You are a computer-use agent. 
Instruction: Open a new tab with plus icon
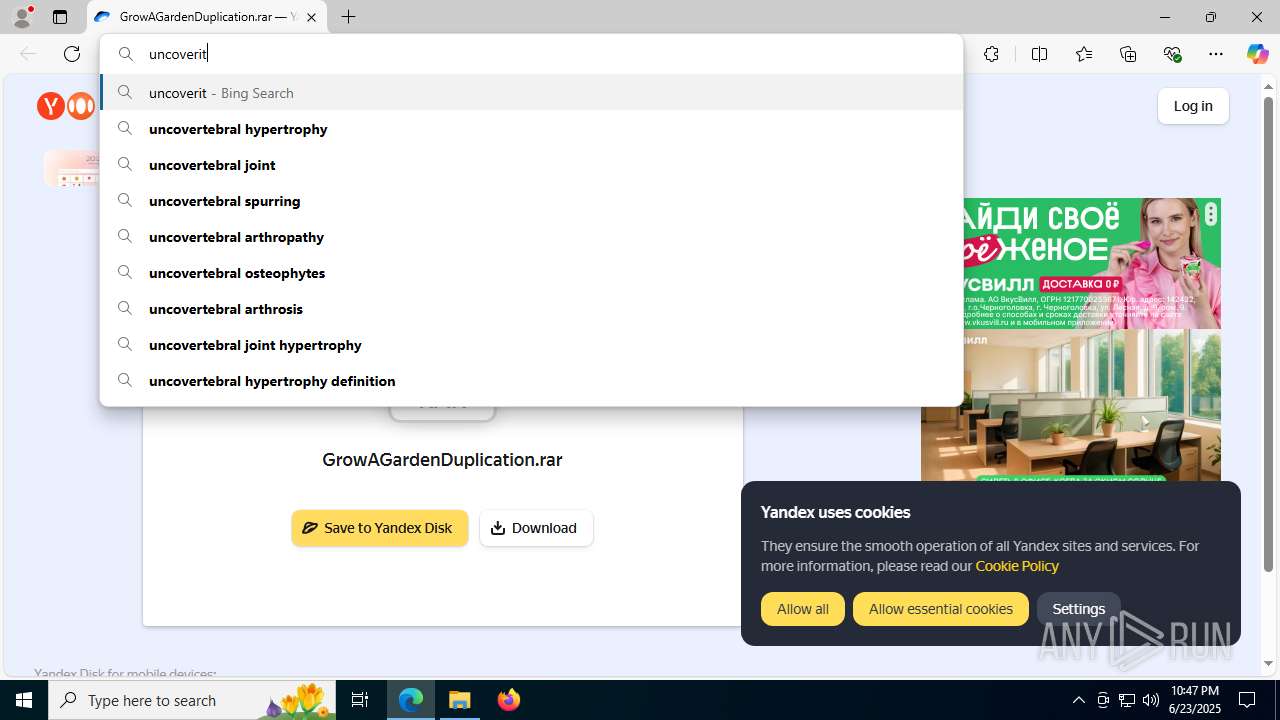(x=348, y=17)
